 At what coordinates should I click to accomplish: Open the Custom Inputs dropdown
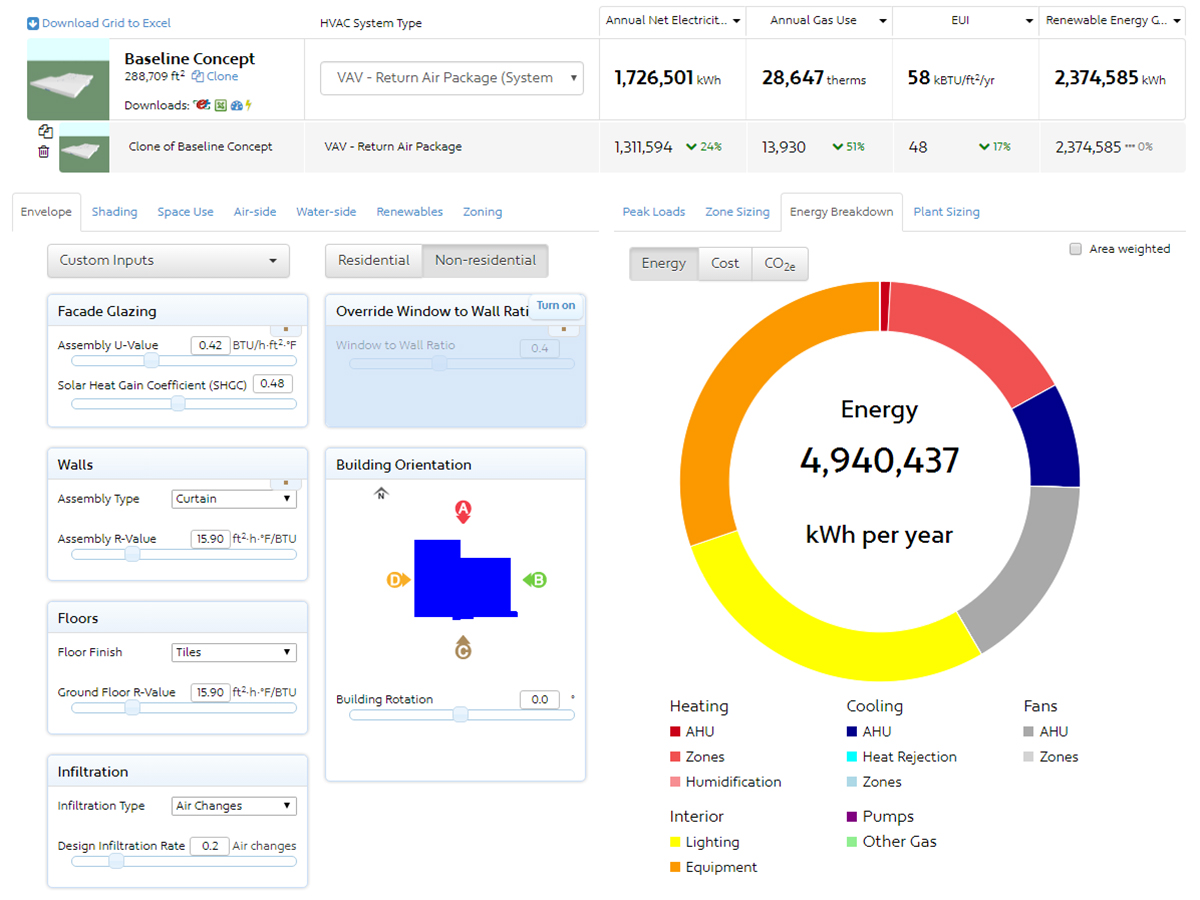coord(168,261)
